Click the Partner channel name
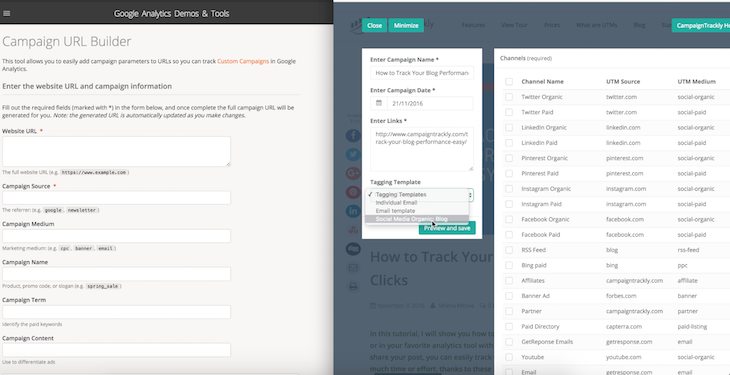 tap(532, 311)
